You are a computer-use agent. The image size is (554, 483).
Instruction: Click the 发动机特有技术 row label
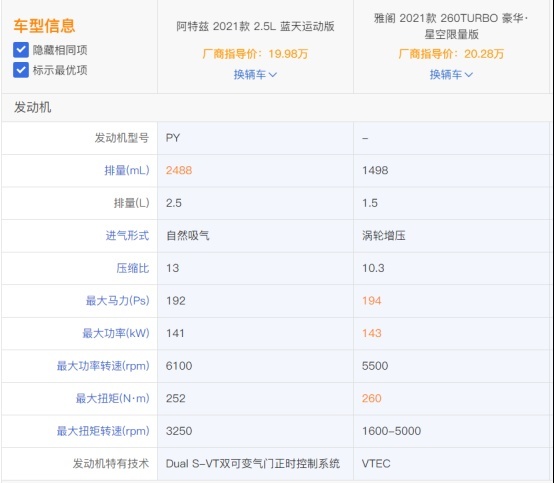pyautogui.click(x=111, y=463)
